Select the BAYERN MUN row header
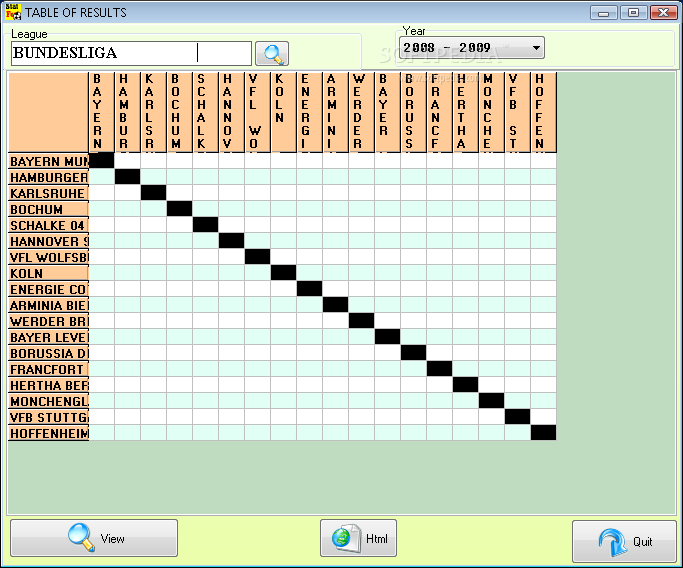 48,161
